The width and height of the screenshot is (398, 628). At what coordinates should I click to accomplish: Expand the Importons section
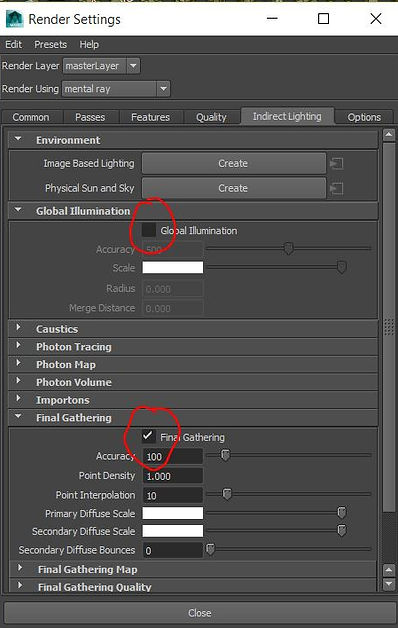18,399
